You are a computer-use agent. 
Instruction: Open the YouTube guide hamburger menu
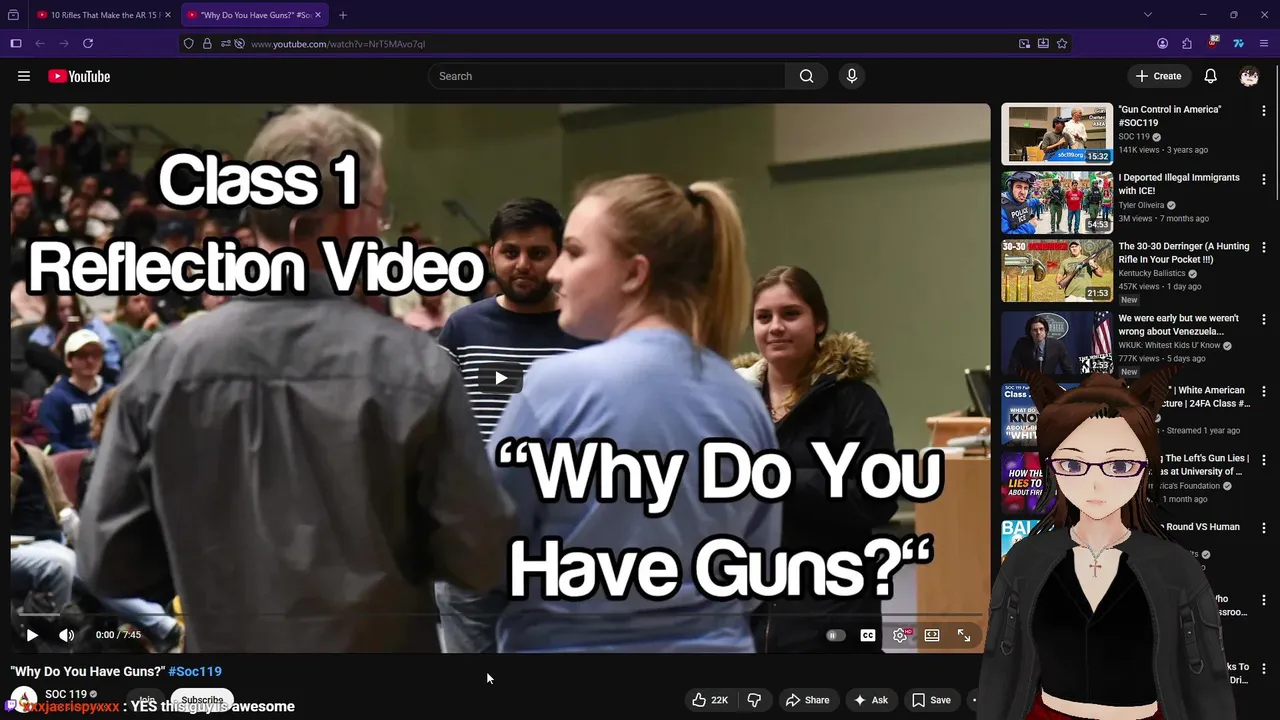tap(24, 76)
